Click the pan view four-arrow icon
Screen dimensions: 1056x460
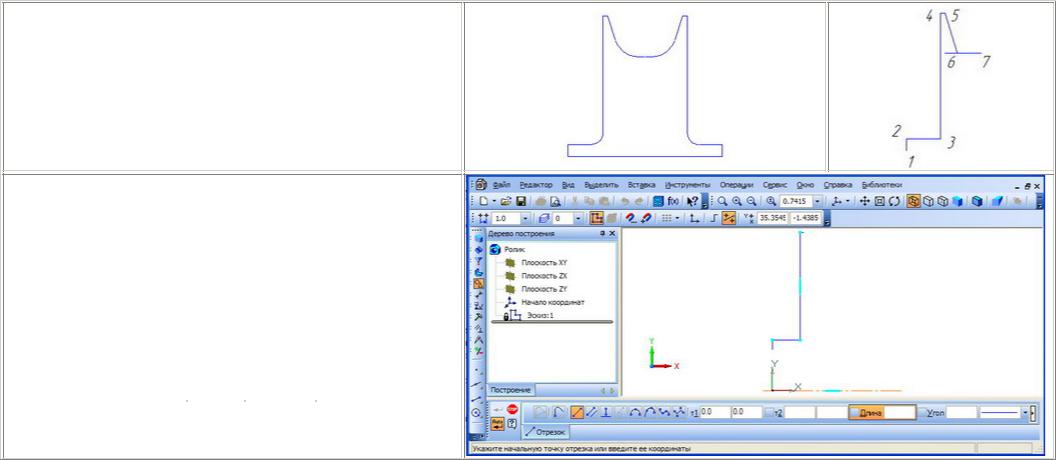[x=866, y=201]
